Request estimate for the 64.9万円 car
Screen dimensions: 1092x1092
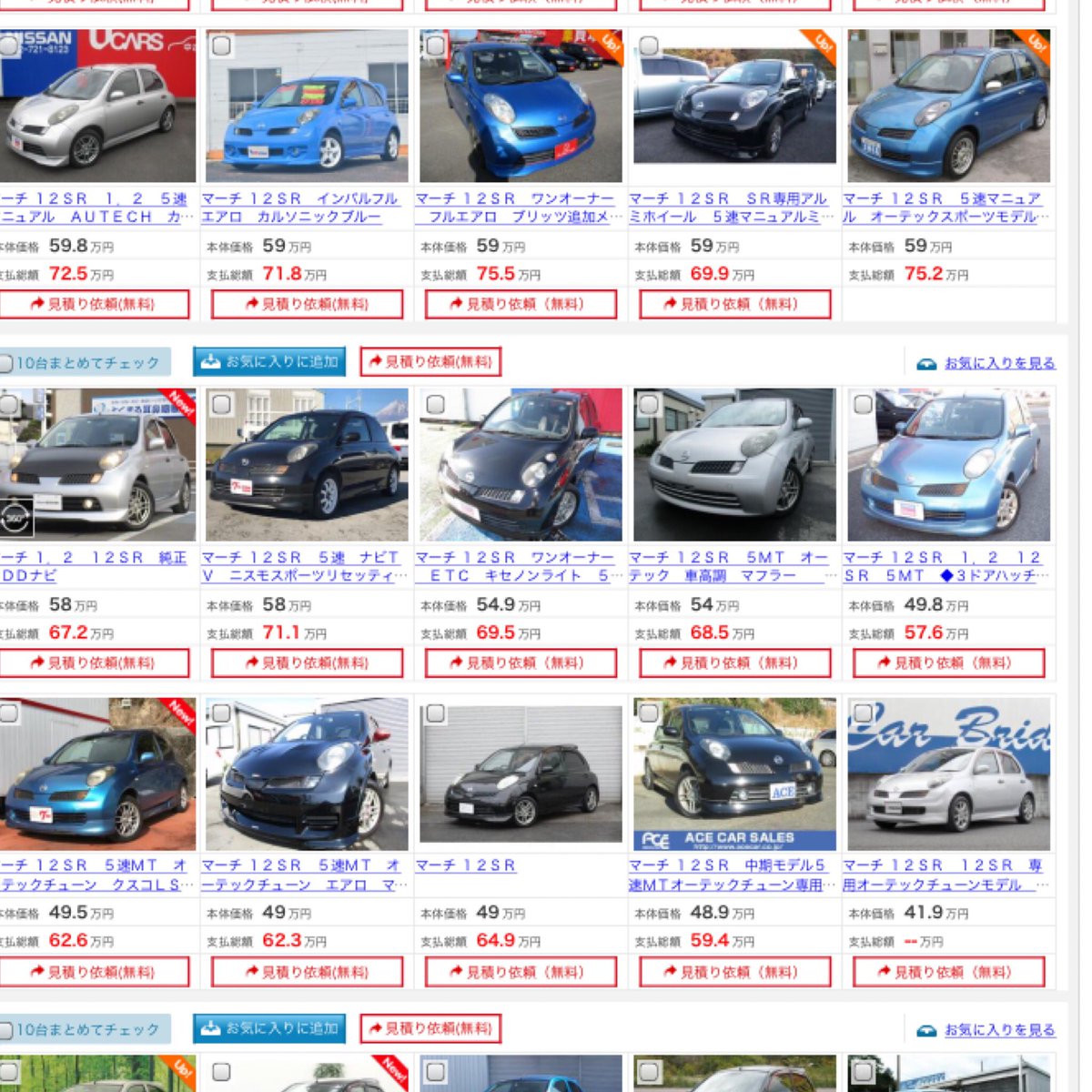(521, 972)
